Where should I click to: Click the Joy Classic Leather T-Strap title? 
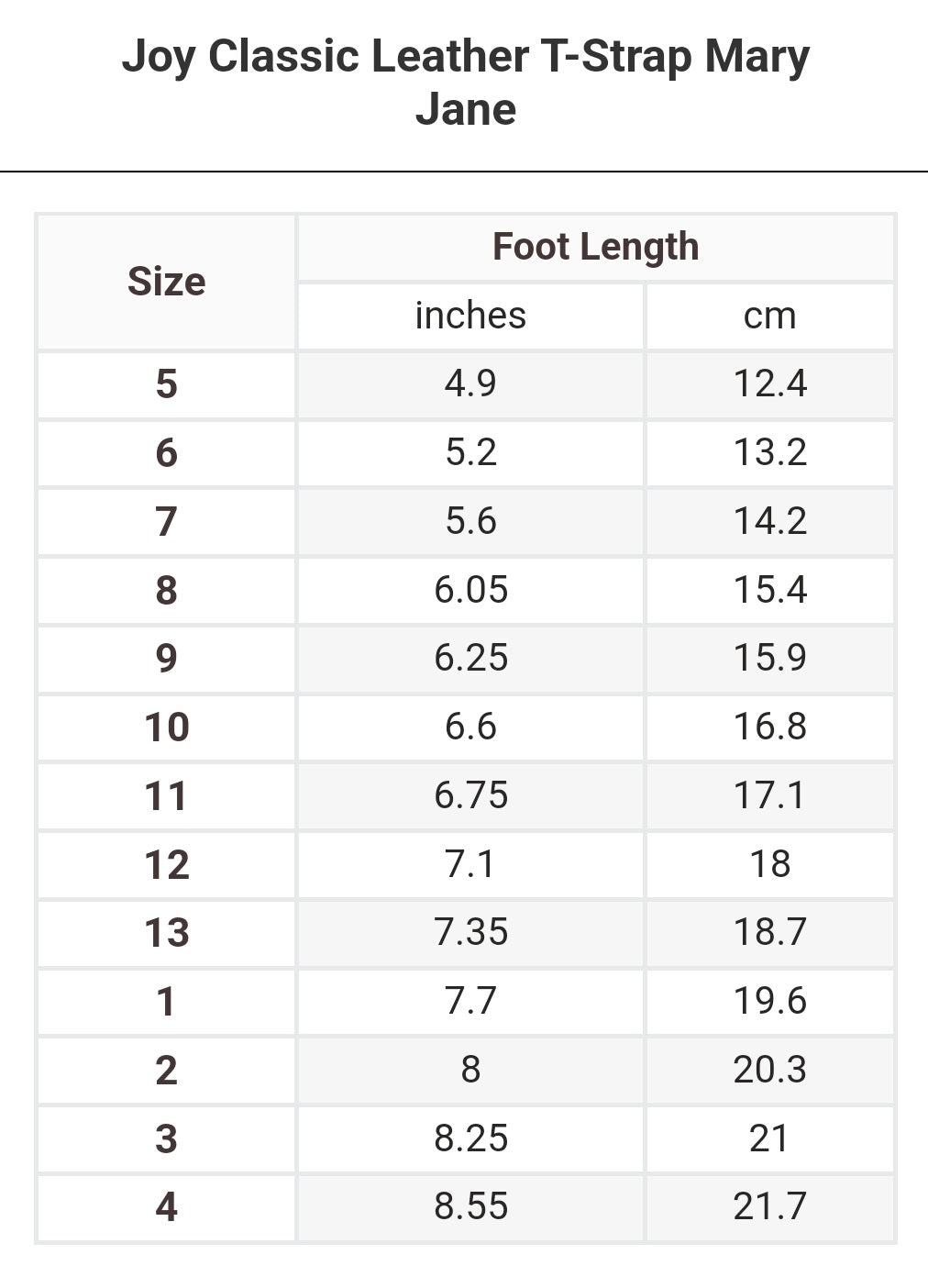pyautogui.click(x=465, y=83)
